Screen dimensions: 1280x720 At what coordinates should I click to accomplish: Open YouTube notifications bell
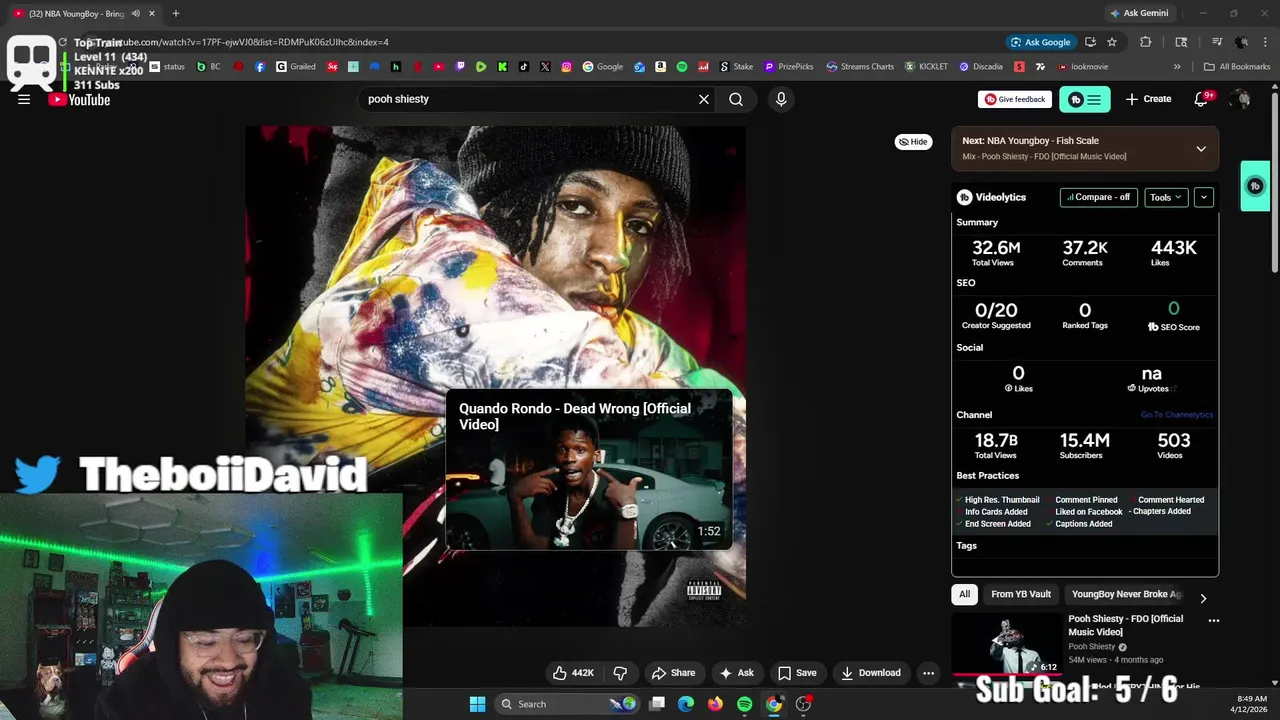1201,99
